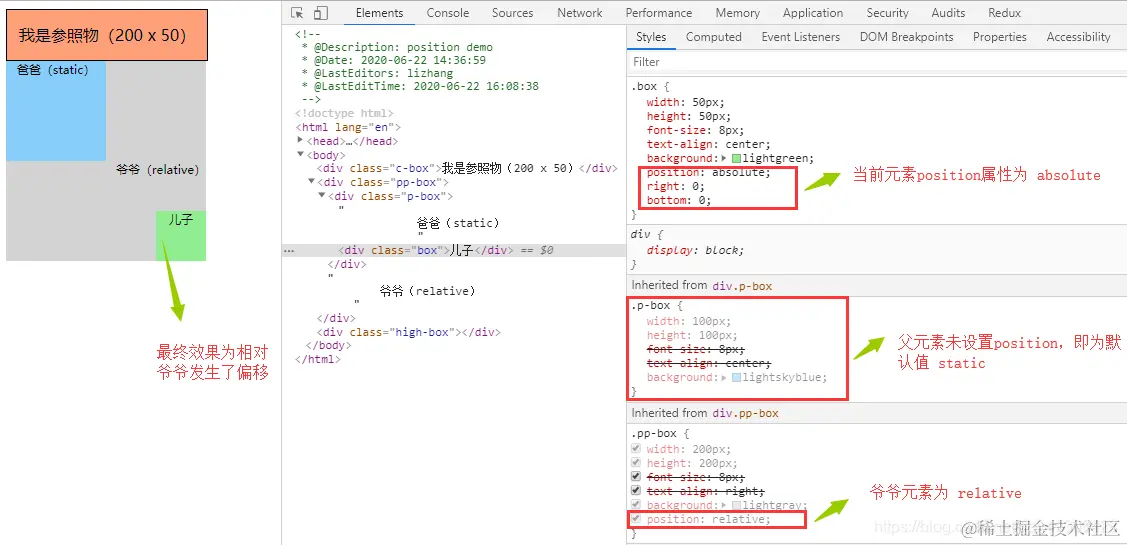This screenshot has height=545, width=1127.
Task: Open the Memory tab
Action: pos(737,13)
